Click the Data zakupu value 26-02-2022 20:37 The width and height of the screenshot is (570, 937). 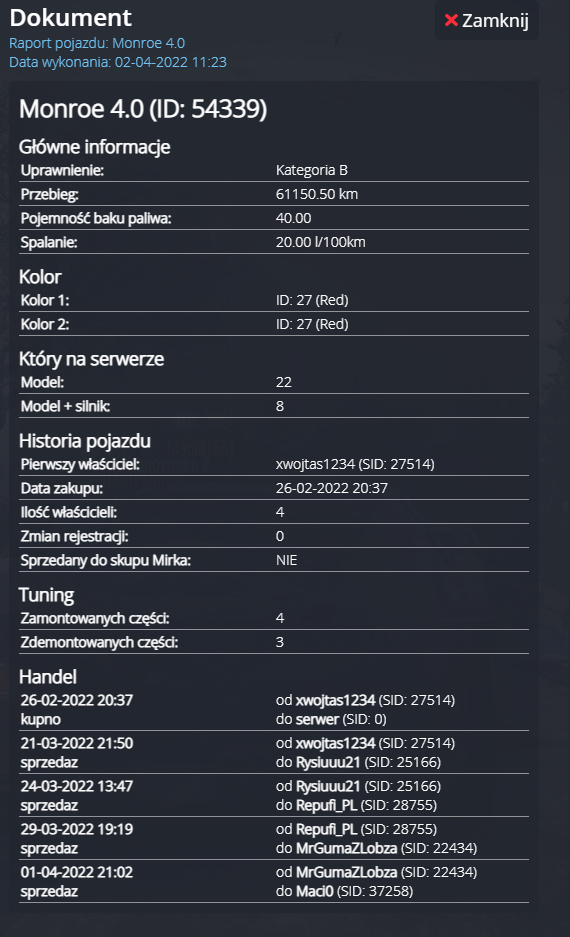click(x=332, y=488)
